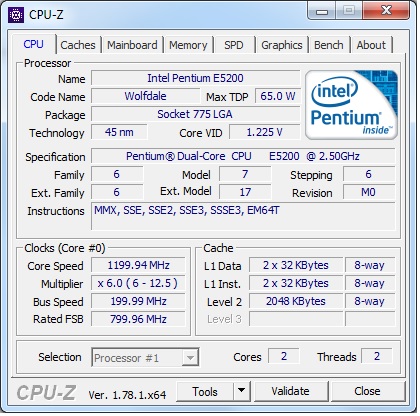420x416 pixels.
Task: Click the L1 Inst. '8-way' associativity
Action: click(x=370, y=283)
